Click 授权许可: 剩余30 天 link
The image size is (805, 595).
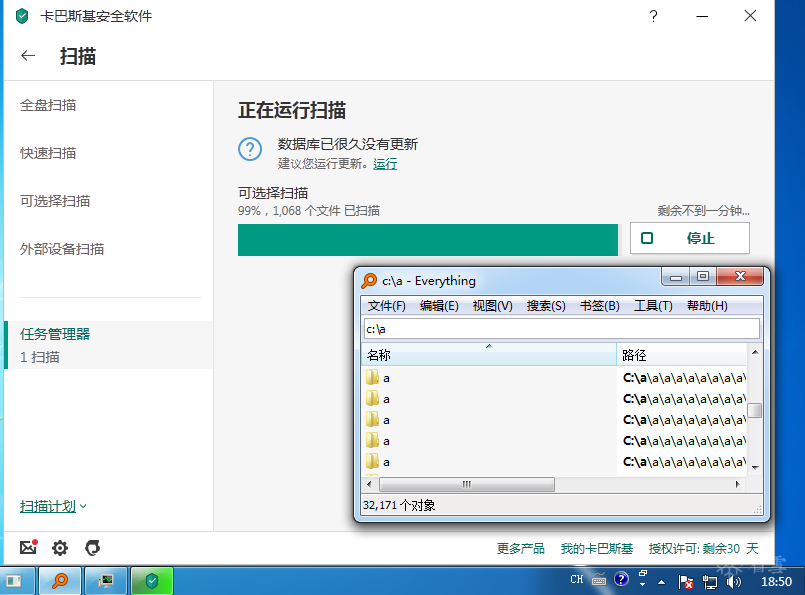point(703,548)
